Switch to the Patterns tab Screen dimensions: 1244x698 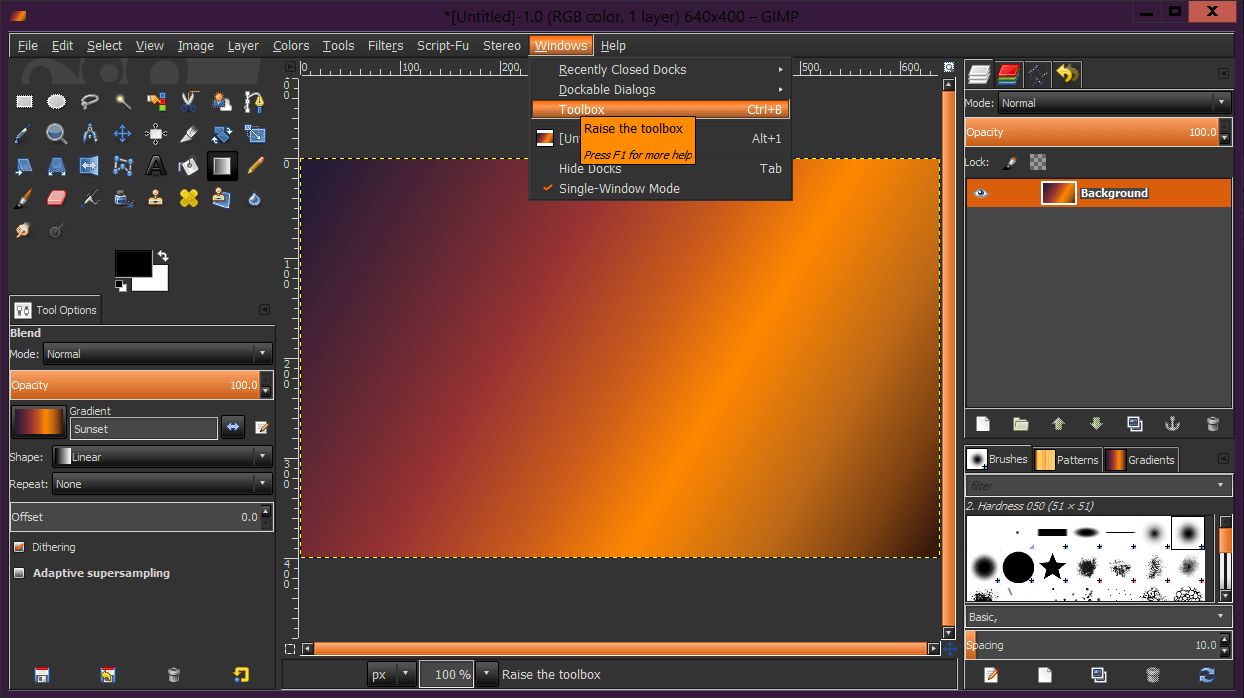(x=1067, y=460)
